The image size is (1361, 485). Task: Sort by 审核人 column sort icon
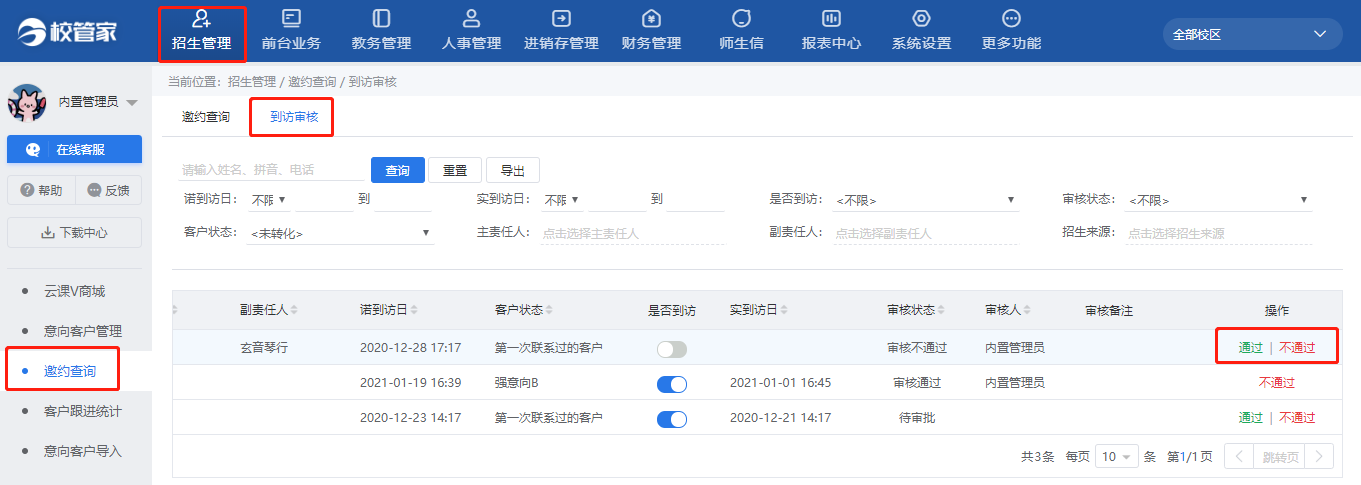1027,310
